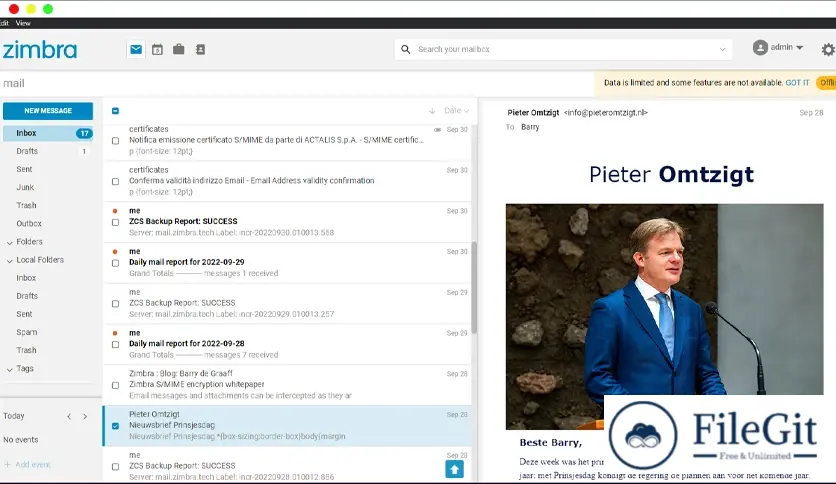The image size is (836, 484).
Task: Click the sender address info@pieteromtzigt.nl
Action: [x=606, y=112]
